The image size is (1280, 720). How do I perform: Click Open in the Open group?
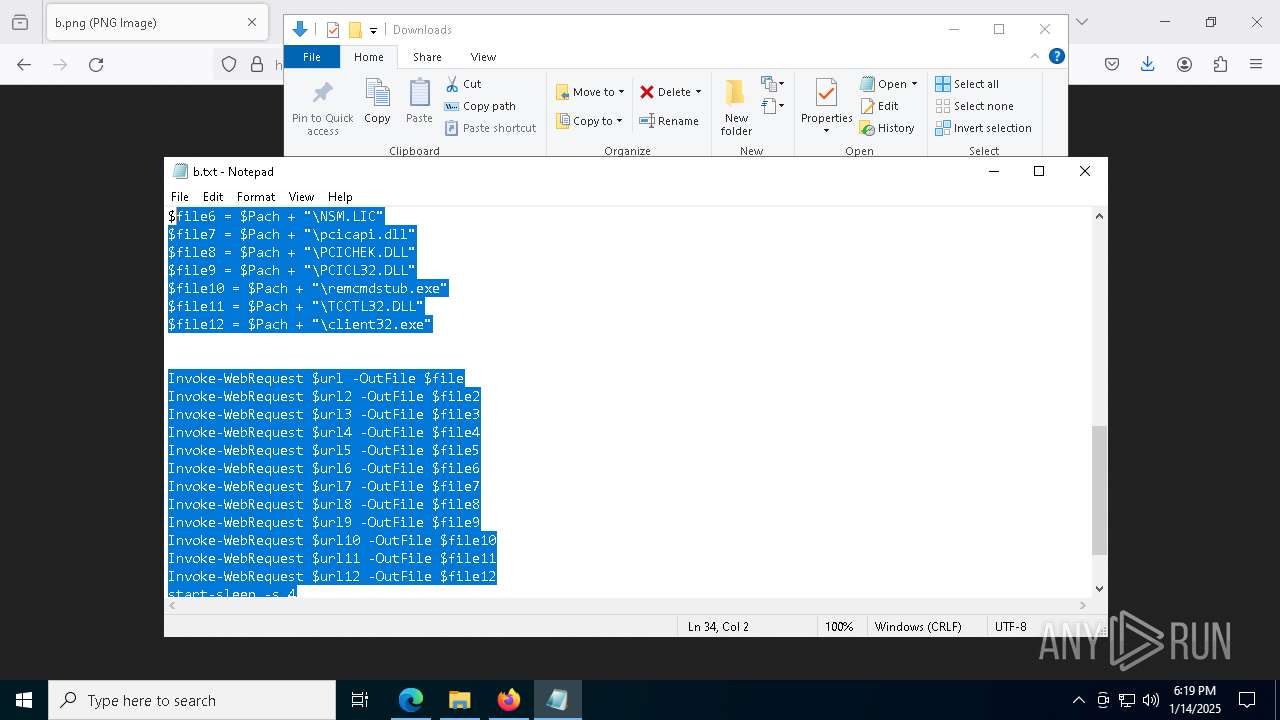(883, 84)
